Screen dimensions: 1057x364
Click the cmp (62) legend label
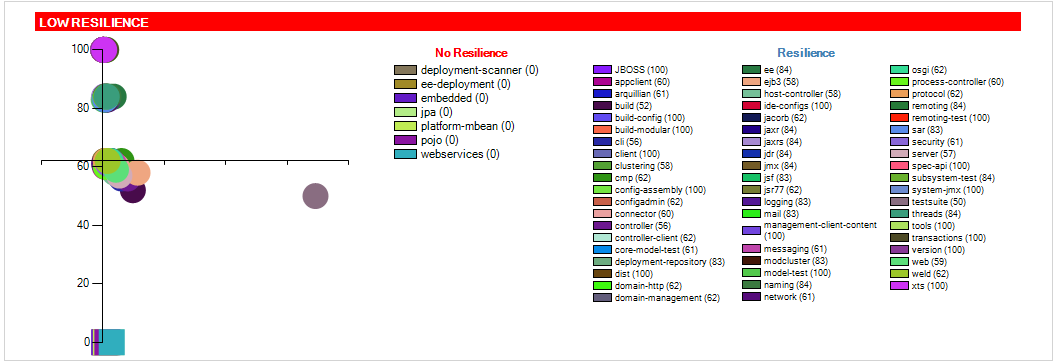click(x=631, y=178)
